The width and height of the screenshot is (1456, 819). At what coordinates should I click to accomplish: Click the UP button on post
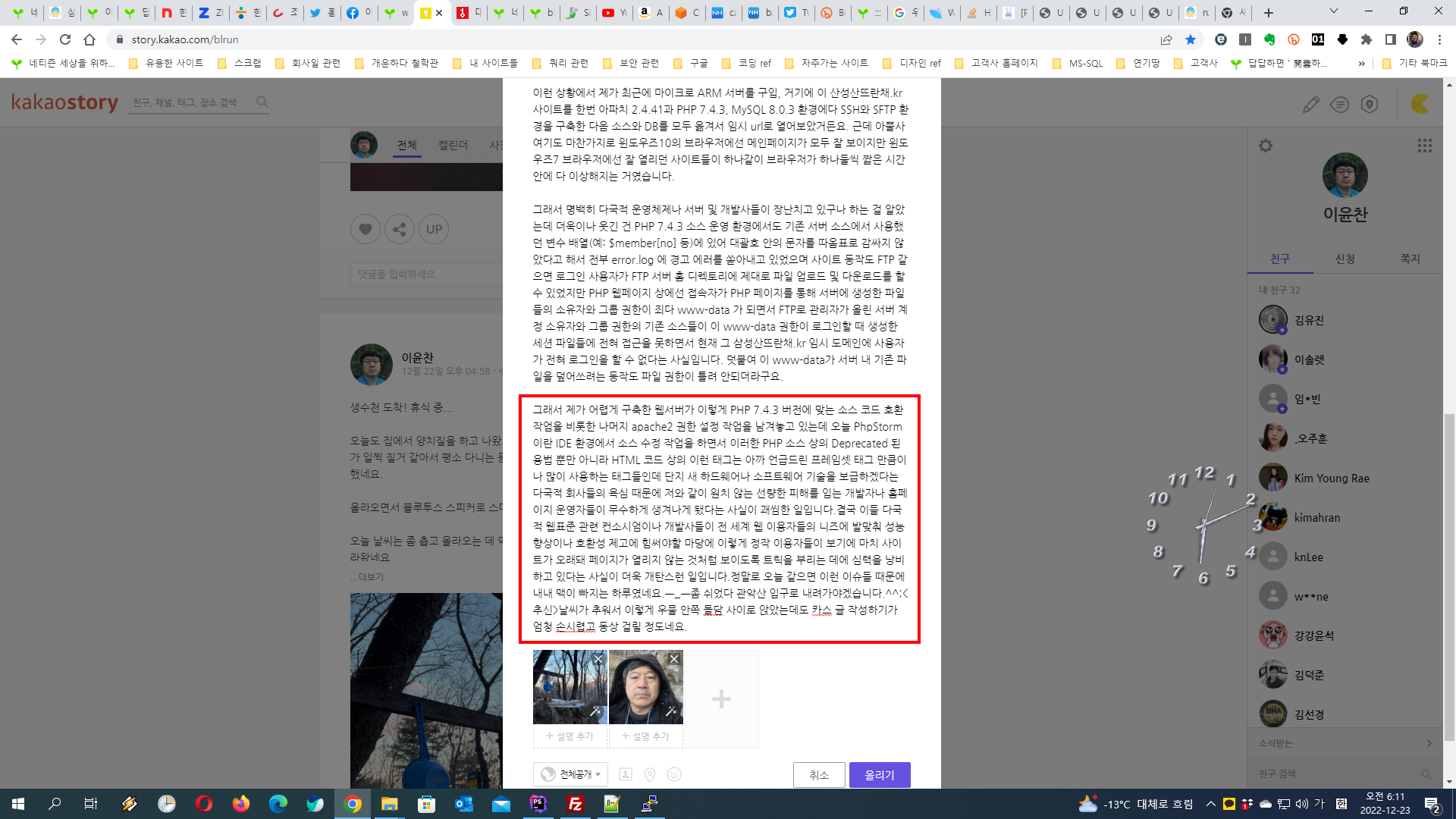coord(434,229)
